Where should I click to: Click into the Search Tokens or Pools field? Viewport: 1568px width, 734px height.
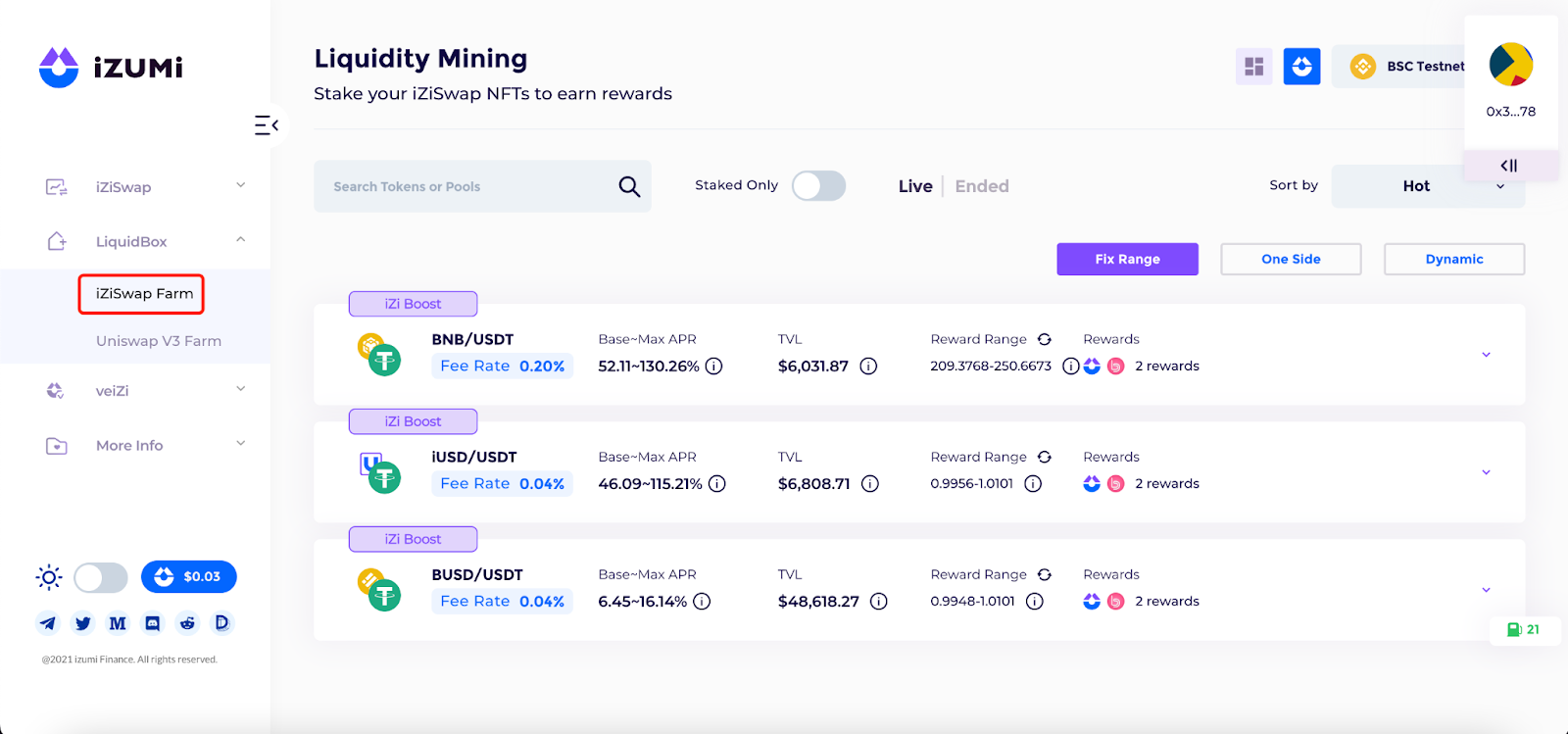tap(482, 186)
